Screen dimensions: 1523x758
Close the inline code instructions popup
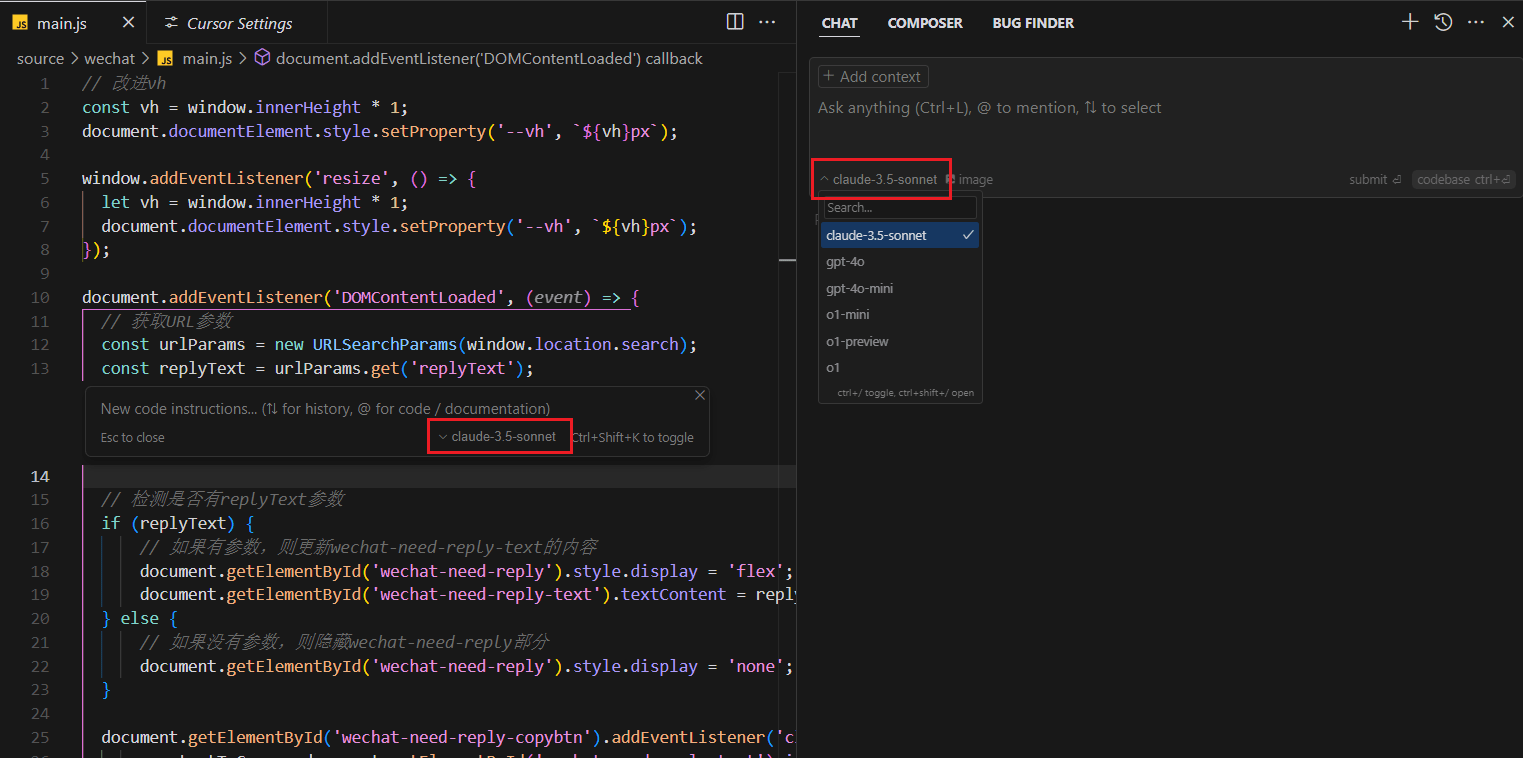coord(700,396)
